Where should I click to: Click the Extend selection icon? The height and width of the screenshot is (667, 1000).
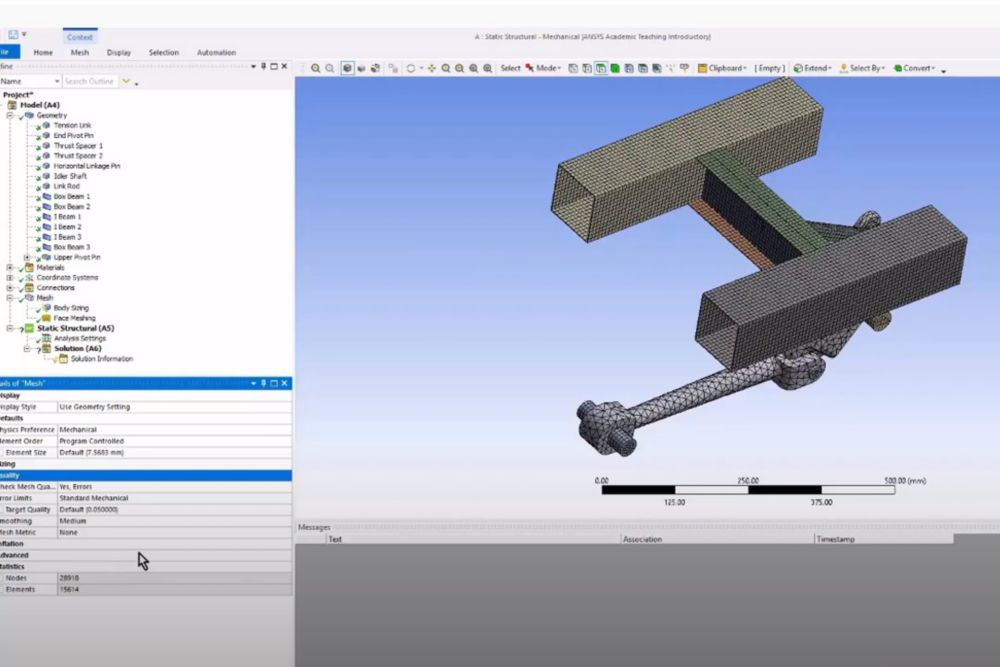[798, 68]
